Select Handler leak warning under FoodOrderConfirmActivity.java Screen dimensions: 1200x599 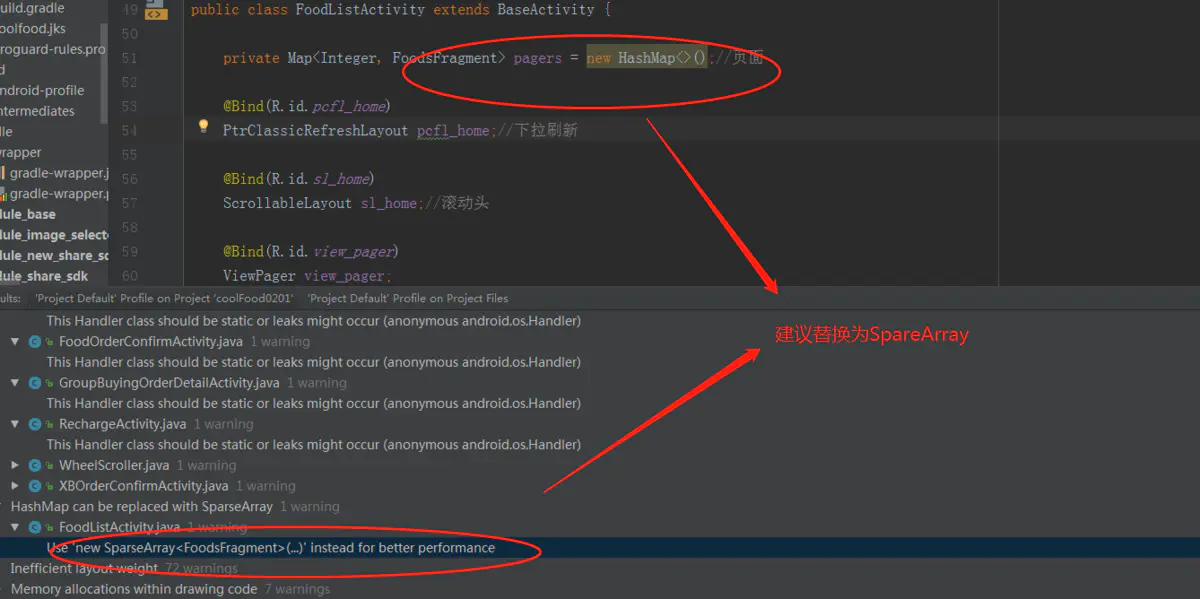313,362
